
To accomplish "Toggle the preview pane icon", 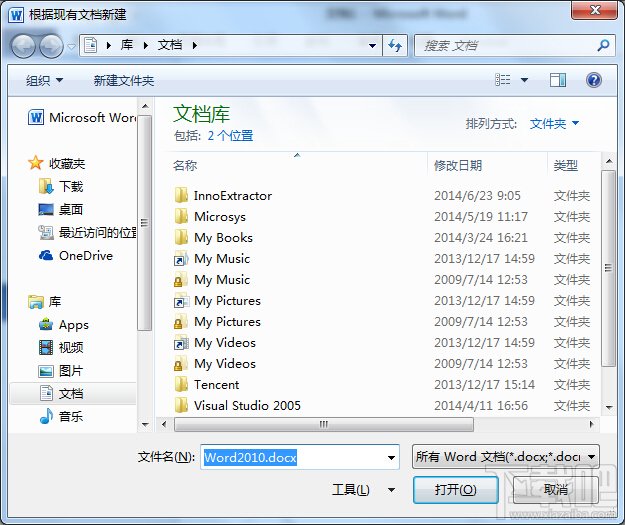I will [558, 80].
